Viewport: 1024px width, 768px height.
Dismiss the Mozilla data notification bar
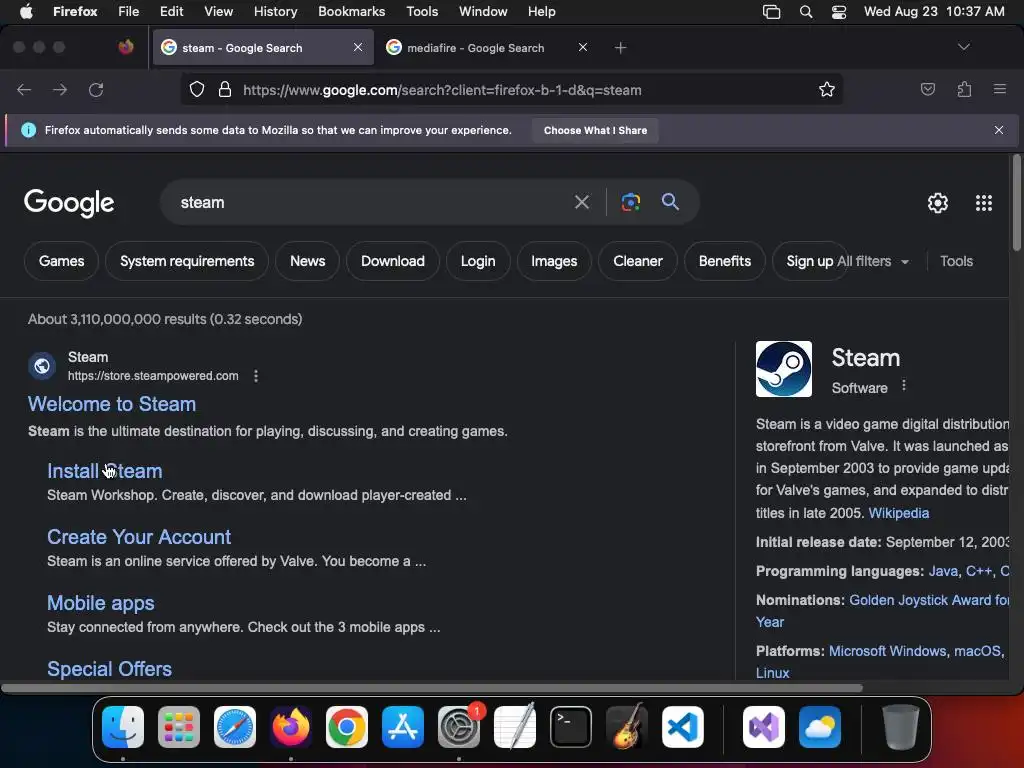pyautogui.click(x=999, y=130)
